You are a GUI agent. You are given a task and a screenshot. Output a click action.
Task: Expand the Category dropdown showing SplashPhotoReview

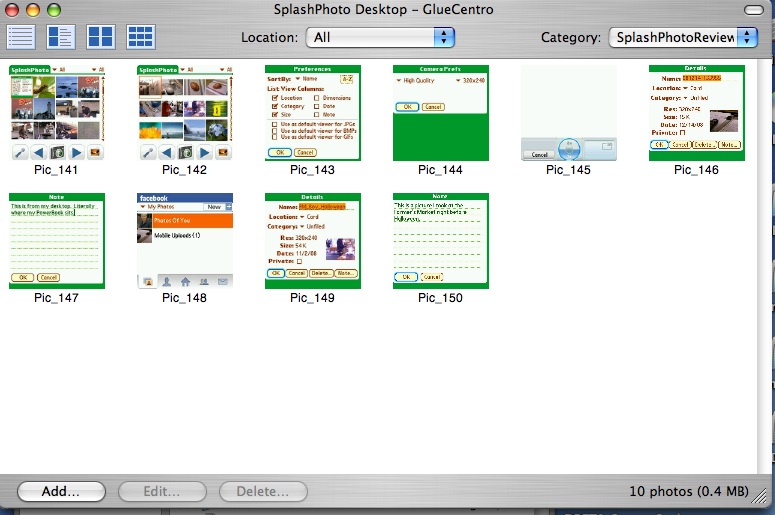(686, 38)
